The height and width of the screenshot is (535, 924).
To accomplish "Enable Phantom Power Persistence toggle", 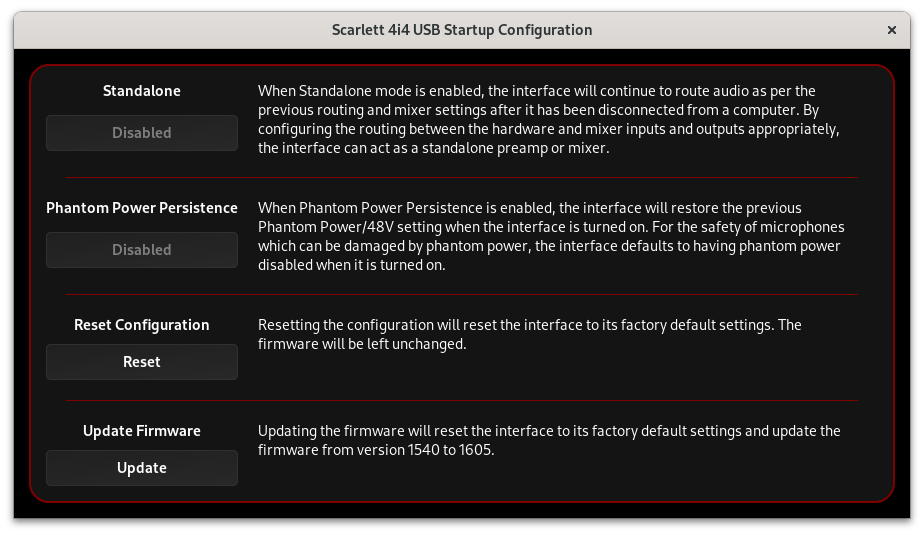I will click(x=142, y=250).
